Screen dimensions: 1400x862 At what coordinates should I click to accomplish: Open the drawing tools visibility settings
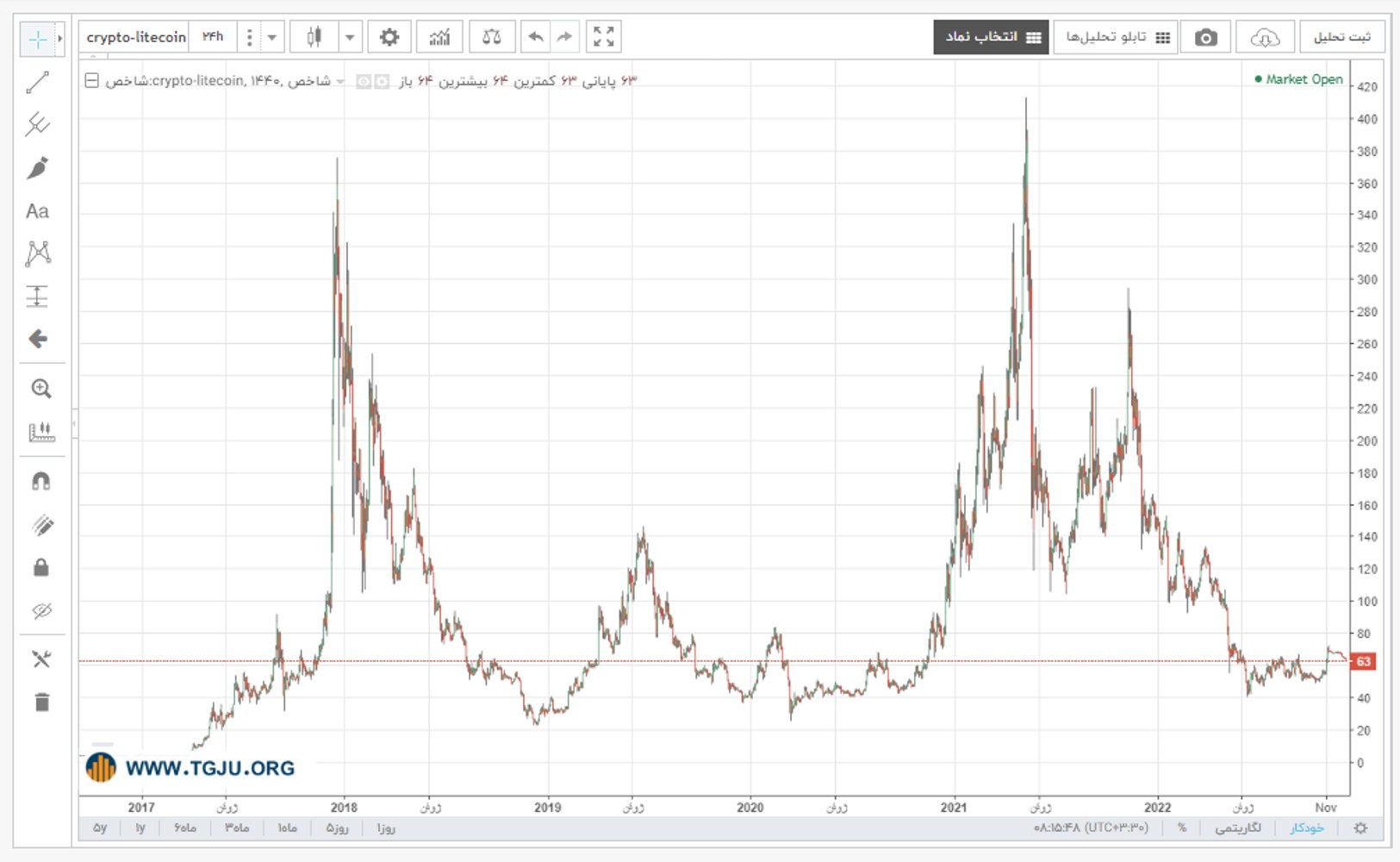pos(40,659)
